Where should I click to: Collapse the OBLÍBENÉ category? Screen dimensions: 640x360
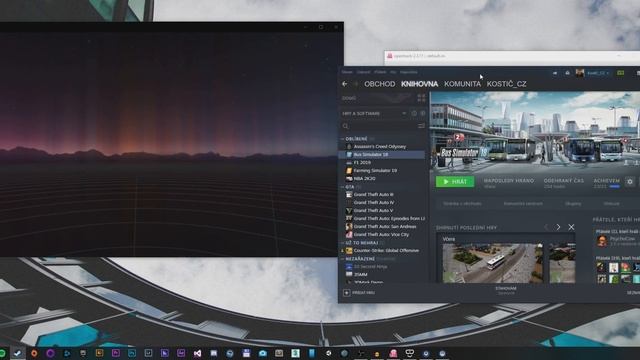point(342,139)
